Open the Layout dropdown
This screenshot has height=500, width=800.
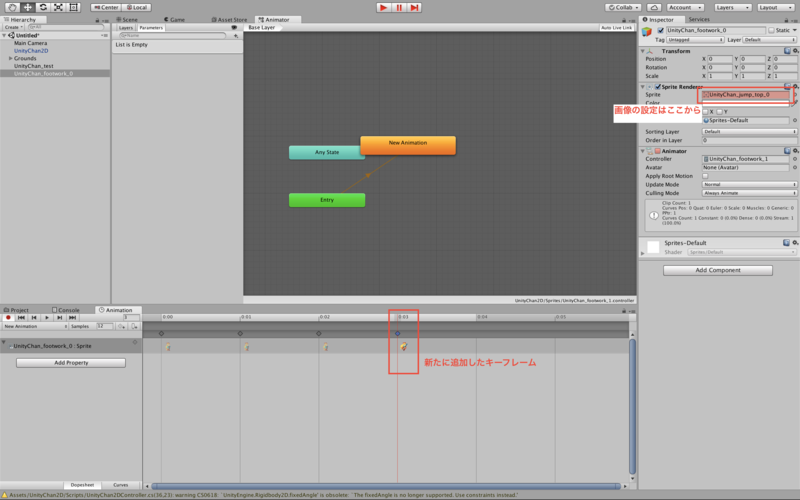tap(774, 8)
